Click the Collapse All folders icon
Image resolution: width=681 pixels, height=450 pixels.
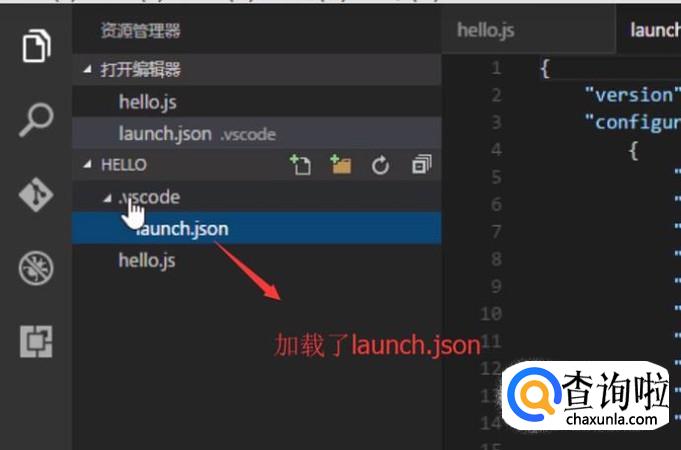(x=421, y=165)
